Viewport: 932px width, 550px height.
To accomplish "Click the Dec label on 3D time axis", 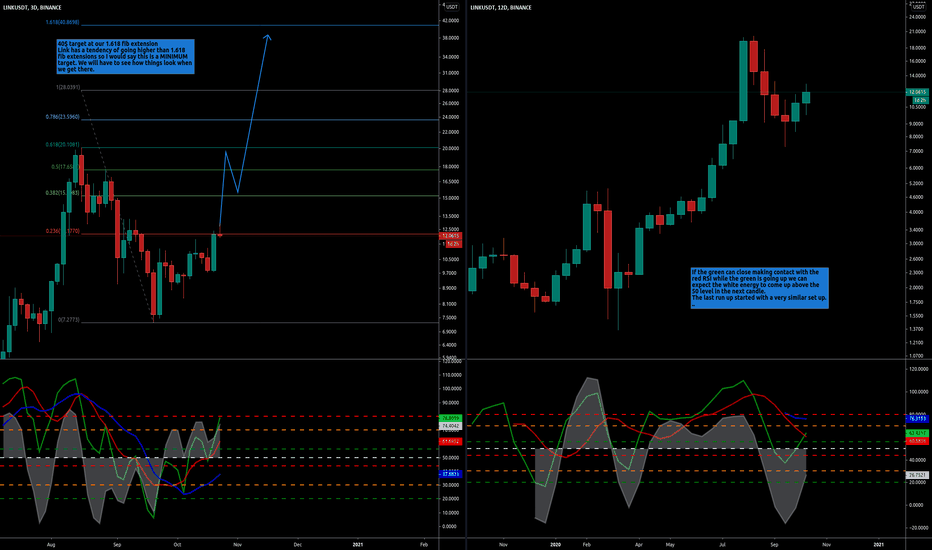I will coord(298,544).
